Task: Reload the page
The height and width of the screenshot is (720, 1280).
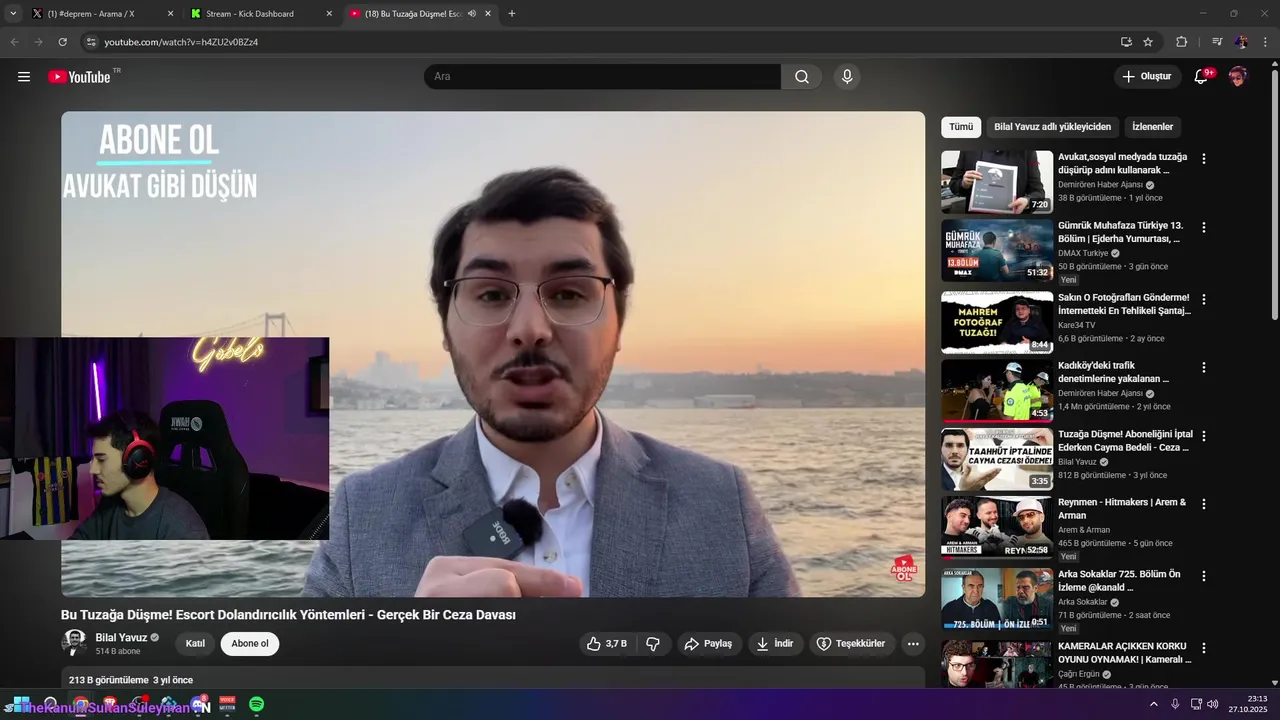Action: [62, 42]
